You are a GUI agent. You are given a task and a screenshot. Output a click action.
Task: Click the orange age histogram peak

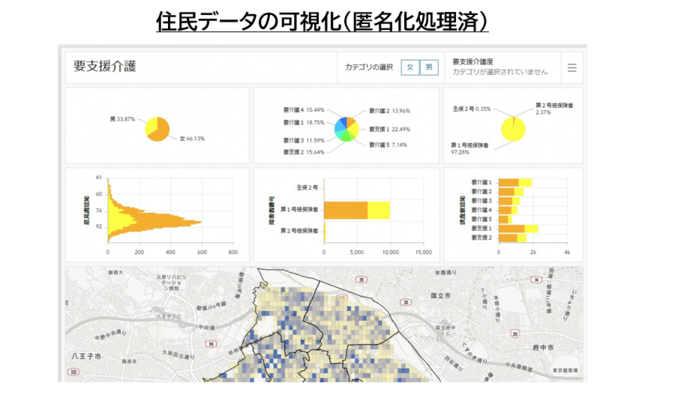pyautogui.click(x=176, y=221)
